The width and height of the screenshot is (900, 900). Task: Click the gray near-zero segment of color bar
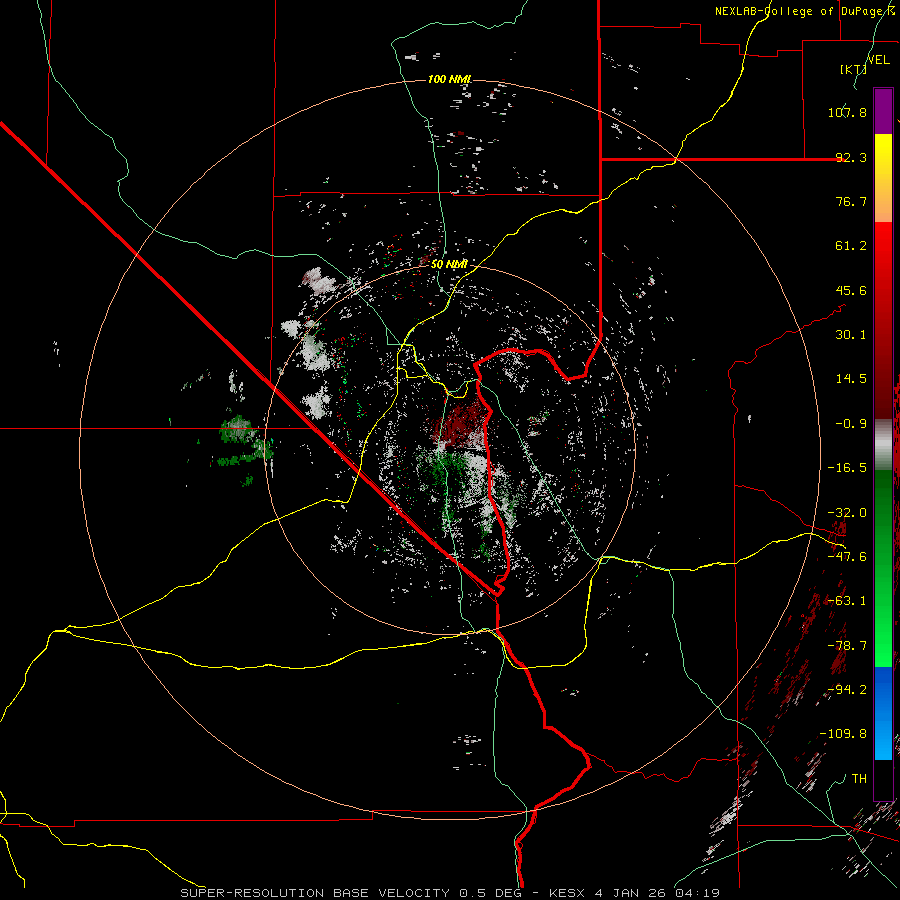click(883, 444)
